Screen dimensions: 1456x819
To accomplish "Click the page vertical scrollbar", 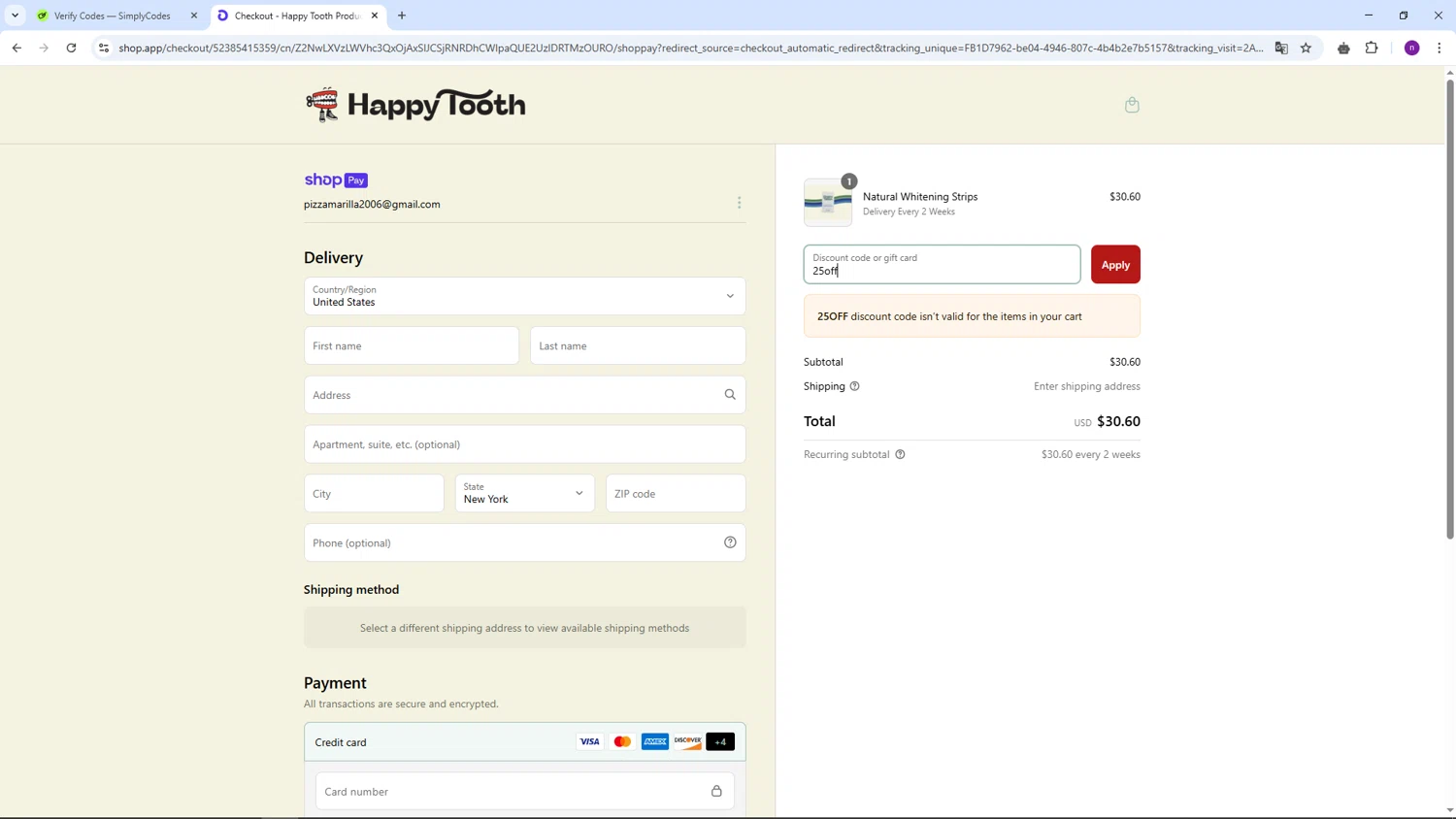I will (1450, 311).
